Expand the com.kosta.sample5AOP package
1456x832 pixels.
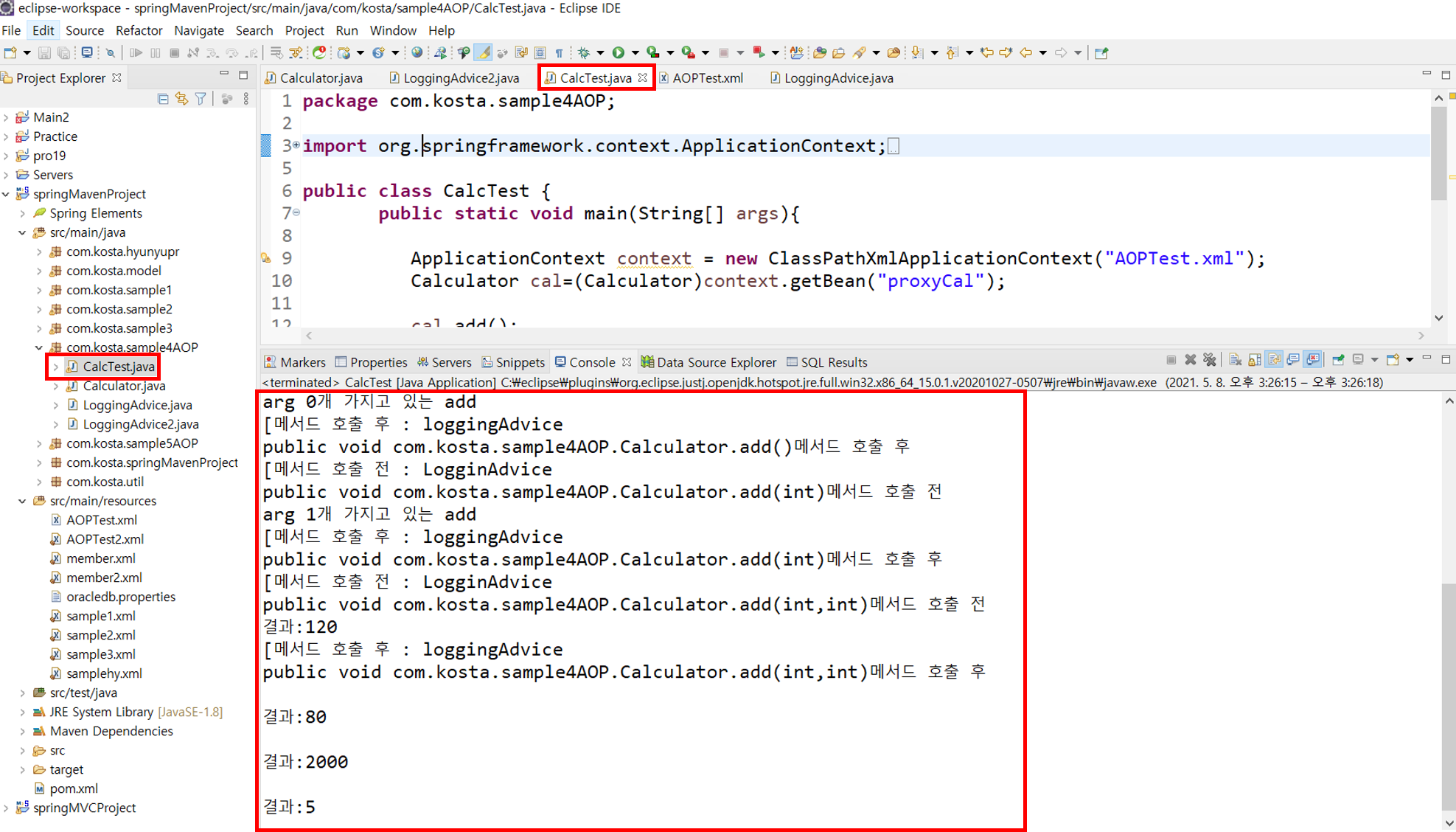click(x=39, y=443)
